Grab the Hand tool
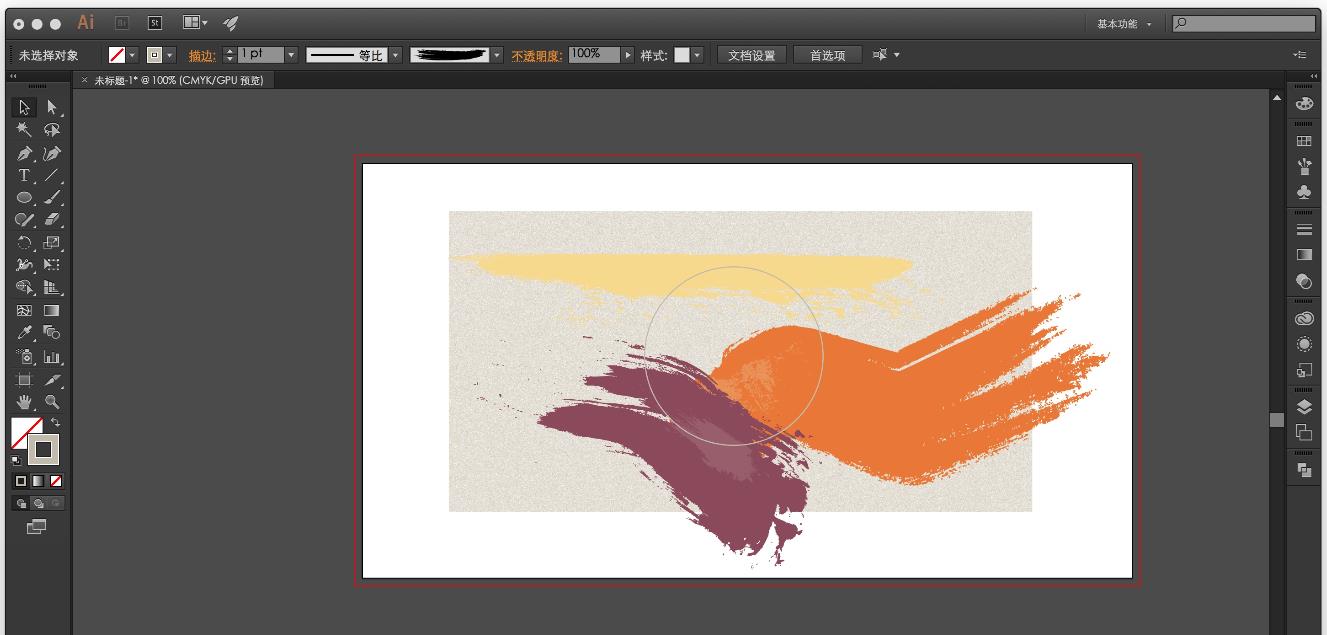The height and width of the screenshot is (635, 1327). pyautogui.click(x=24, y=402)
